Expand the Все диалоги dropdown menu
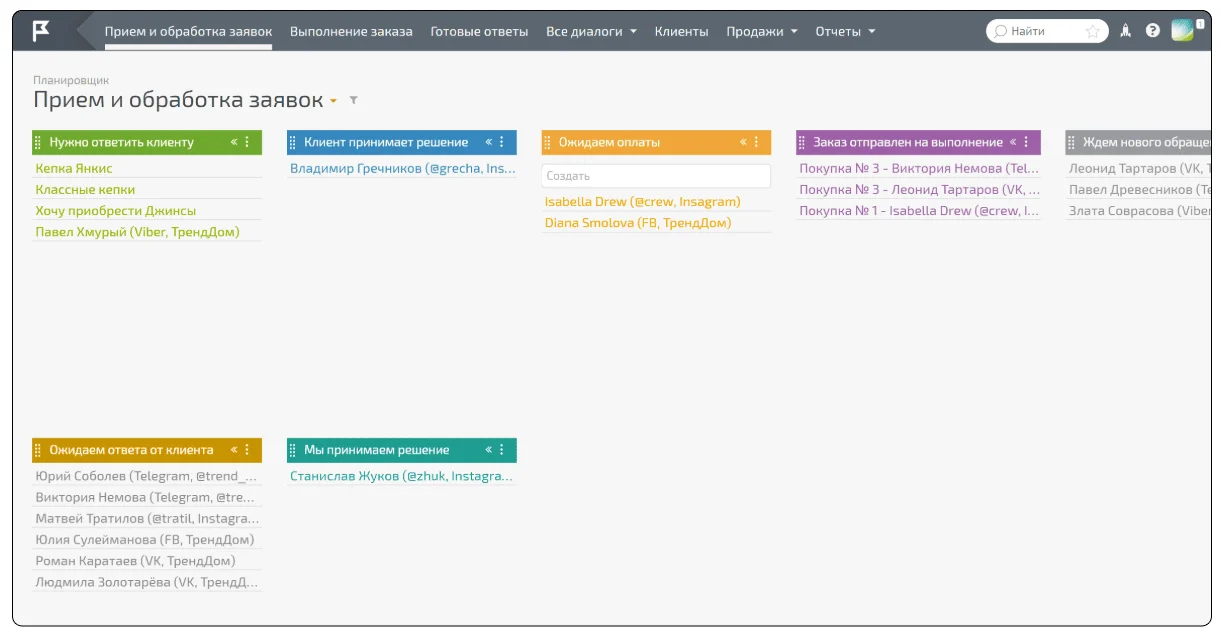The height and width of the screenshot is (636, 1221). pos(591,31)
